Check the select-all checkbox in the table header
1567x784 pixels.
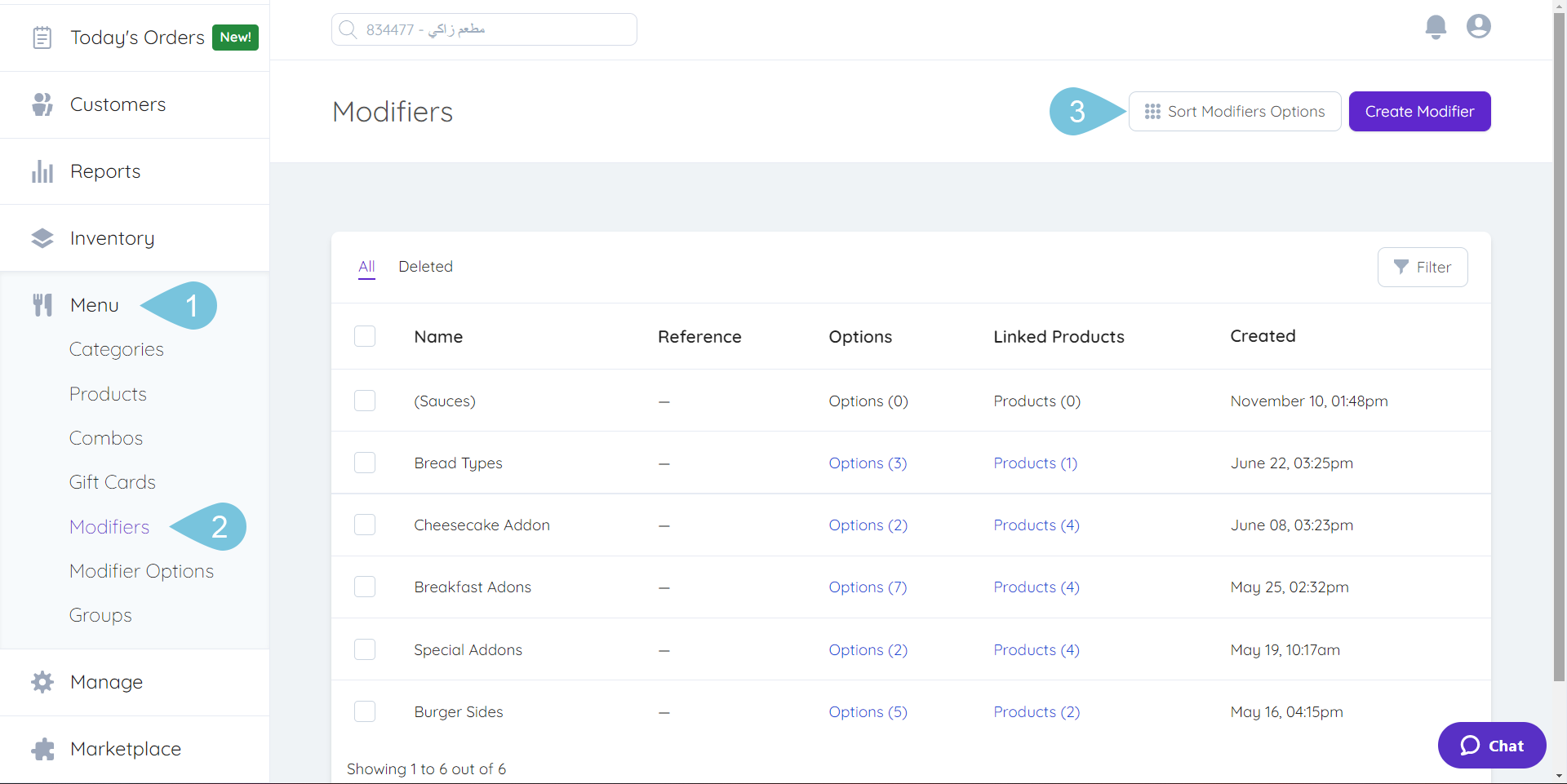tap(365, 335)
